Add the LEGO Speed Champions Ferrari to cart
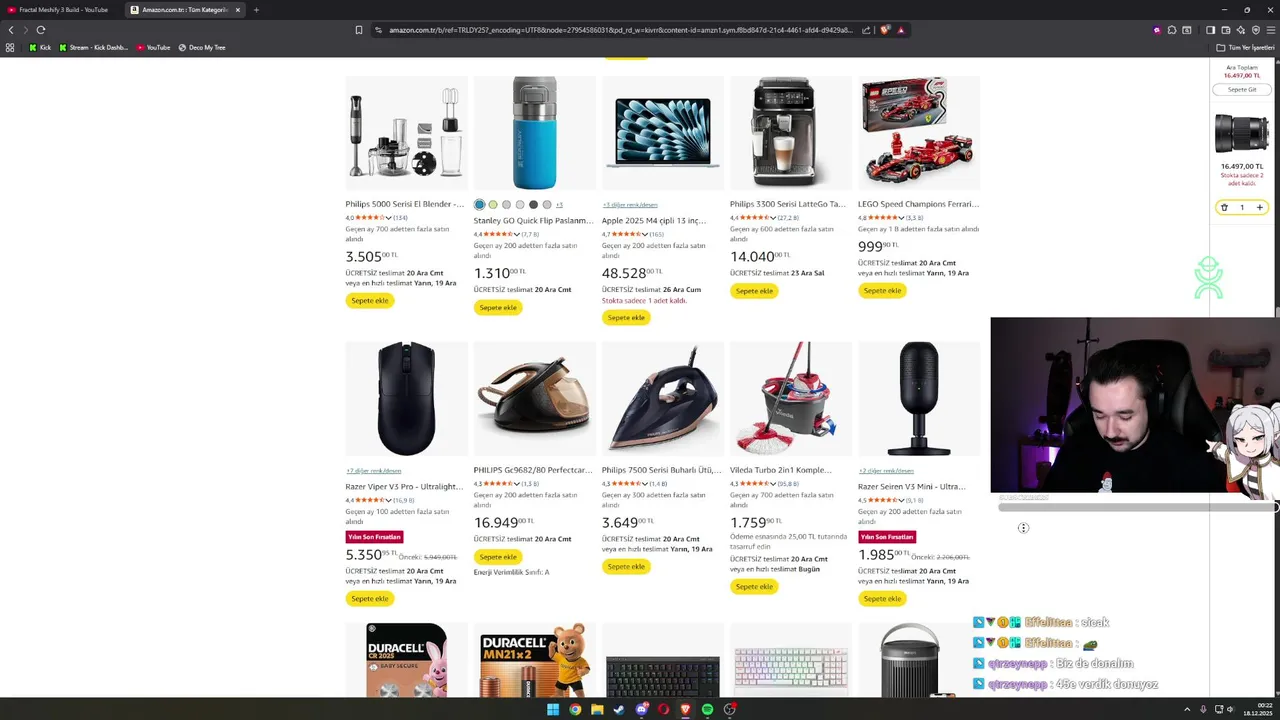Viewport: 1280px width, 720px height. [882, 291]
